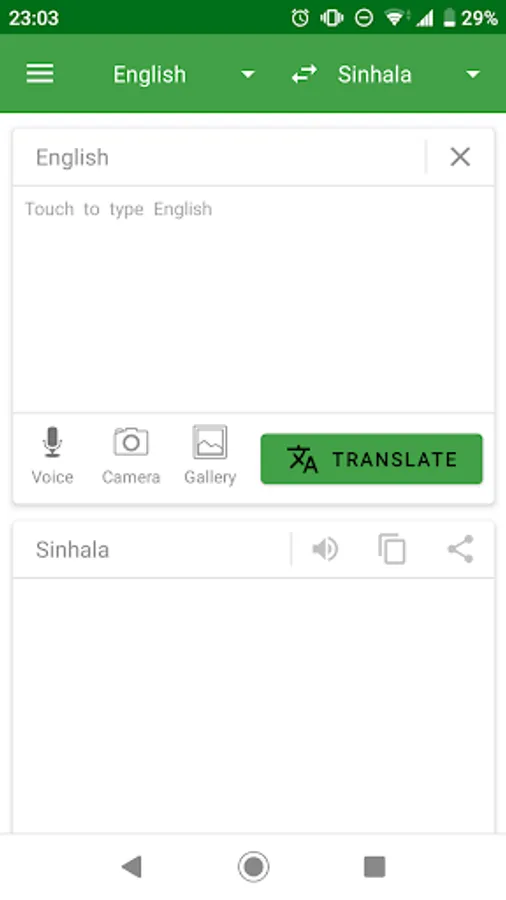Tap the Android home circle button
The image size is (506, 900).
[x=254, y=867]
